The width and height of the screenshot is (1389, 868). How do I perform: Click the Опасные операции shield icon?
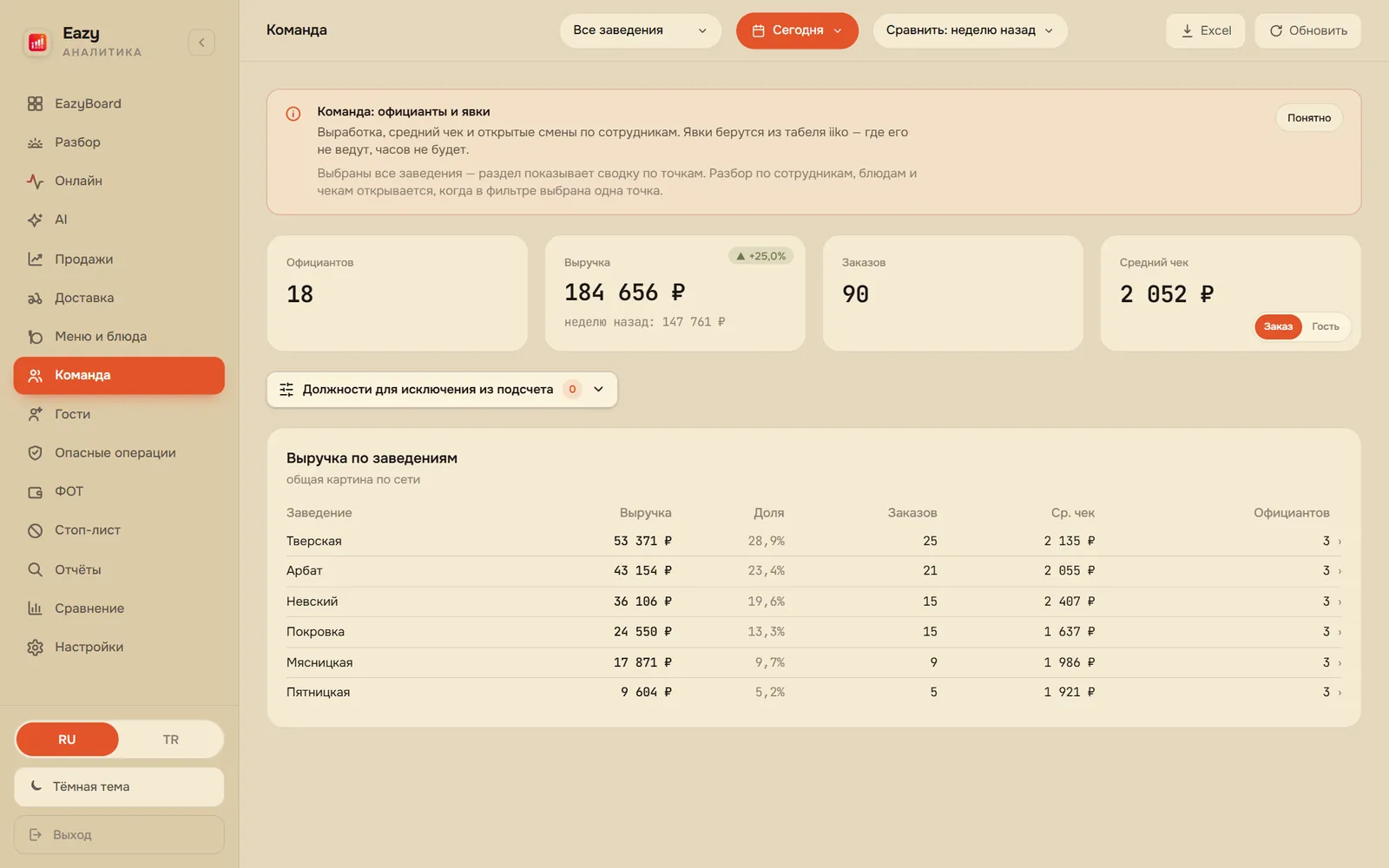[35, 453]
